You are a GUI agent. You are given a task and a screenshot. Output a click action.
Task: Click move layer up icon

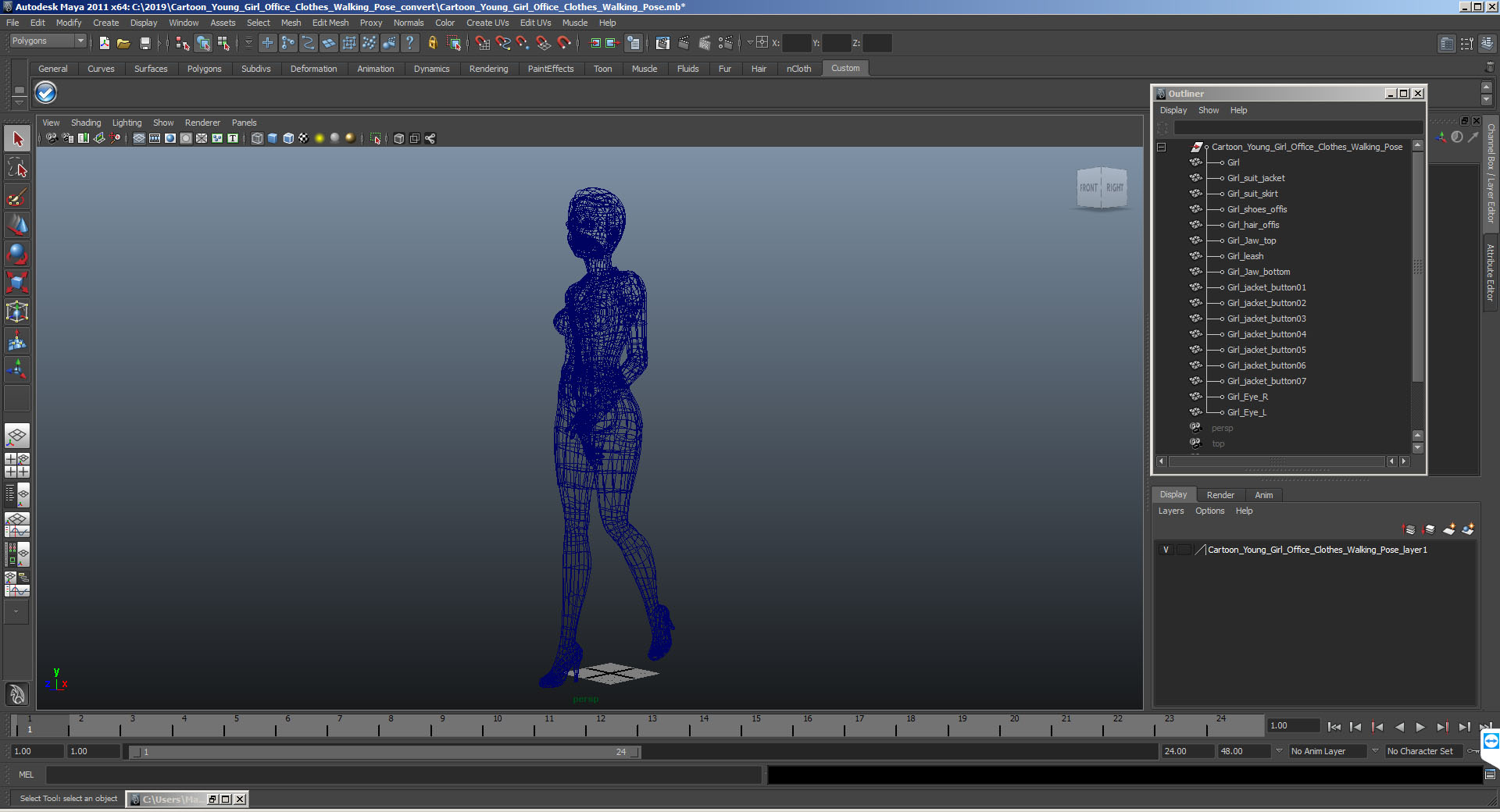[x=1409, y=529]
